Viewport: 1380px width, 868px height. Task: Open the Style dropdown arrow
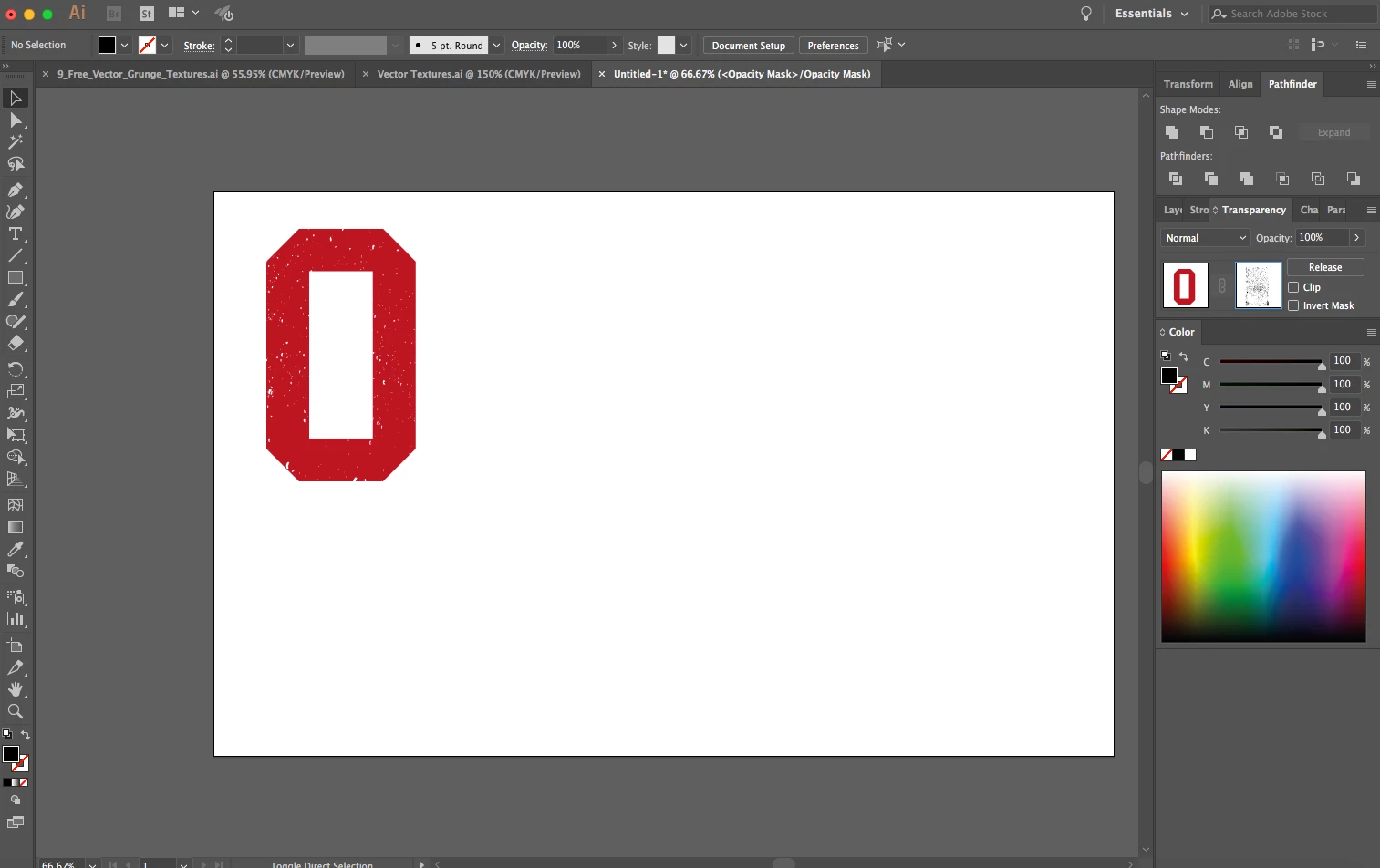pyautogui.click(x=683, y=45)
